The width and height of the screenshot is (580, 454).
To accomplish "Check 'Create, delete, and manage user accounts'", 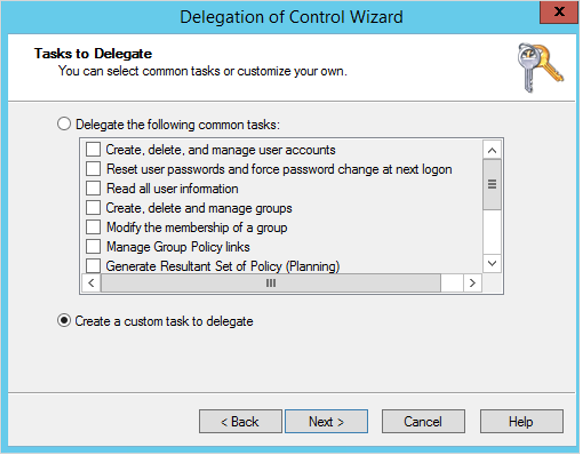I will coord(93,149).
